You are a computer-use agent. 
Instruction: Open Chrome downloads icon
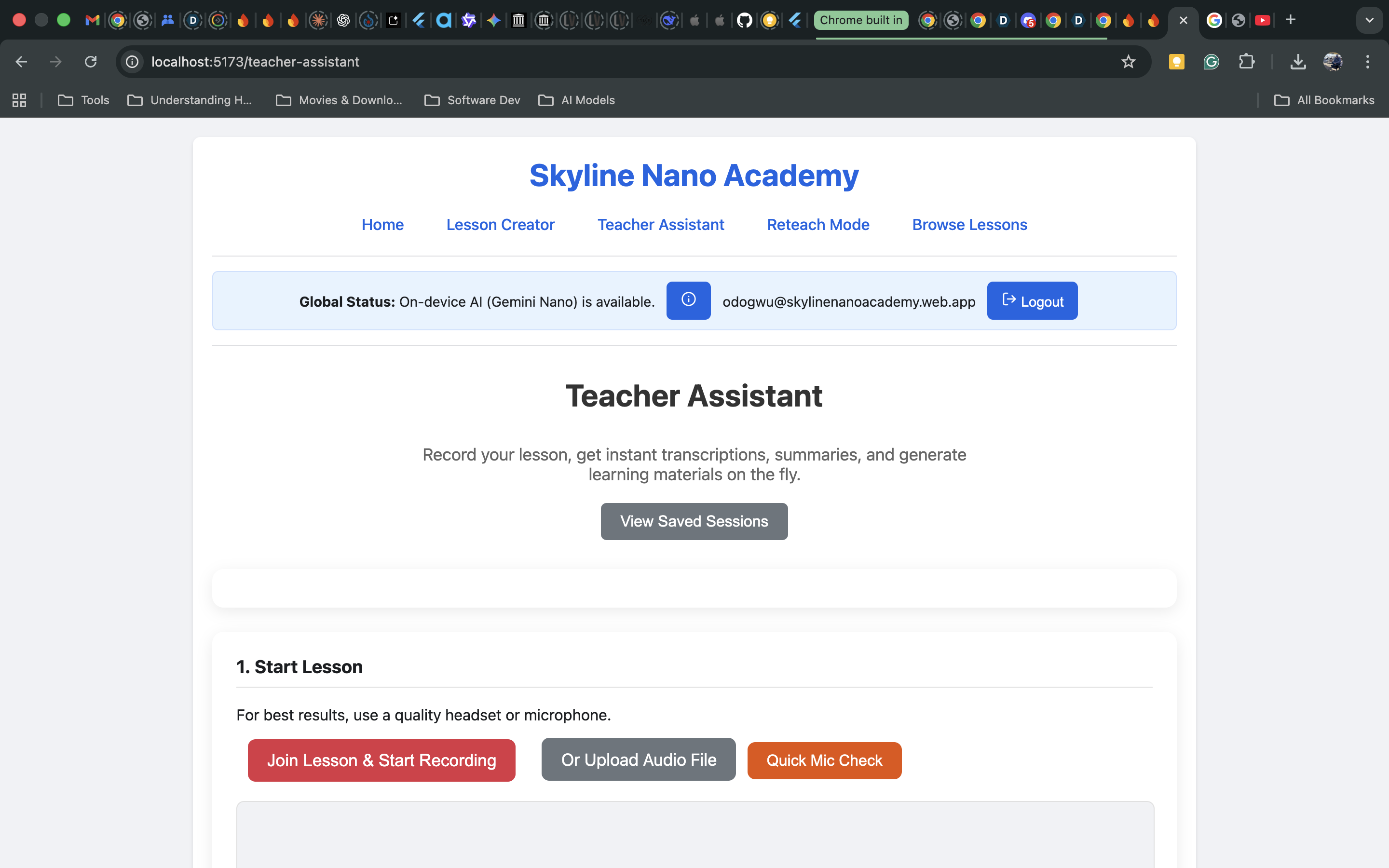pos(1298,62)
